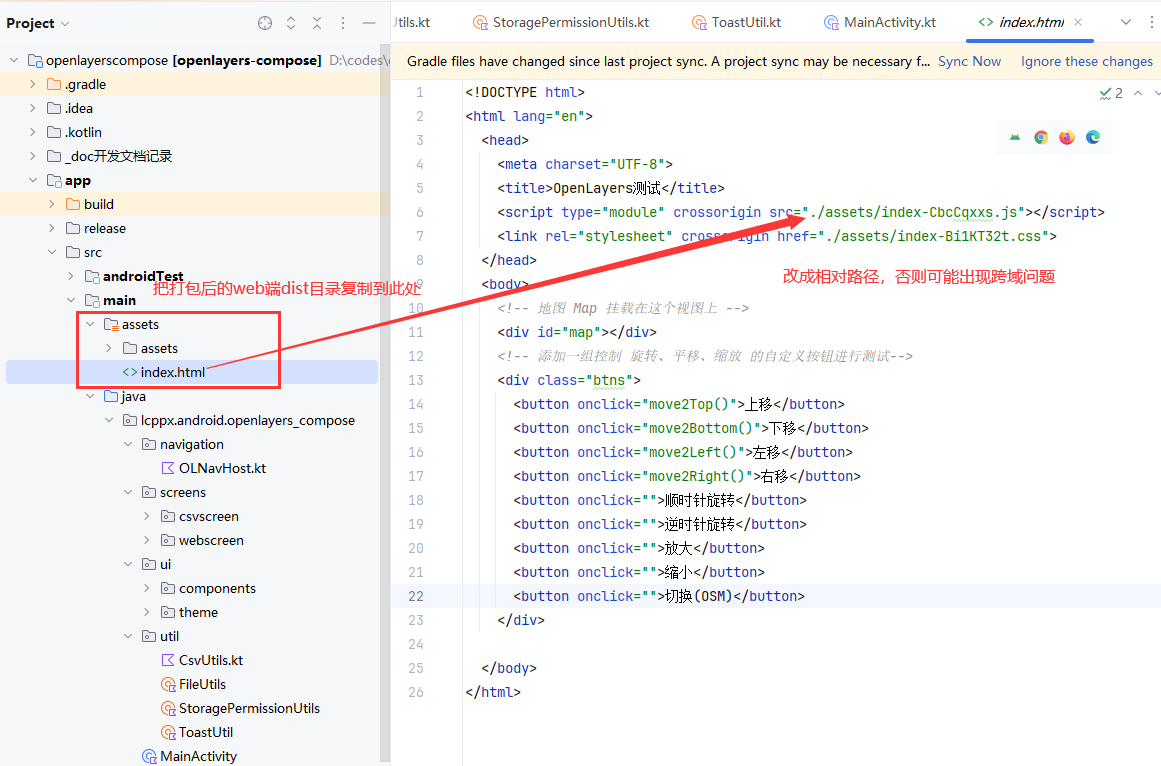Click the move2Top() onclick attribute
Viewport: 1161px width, 766px height.
tap(656, 404)
